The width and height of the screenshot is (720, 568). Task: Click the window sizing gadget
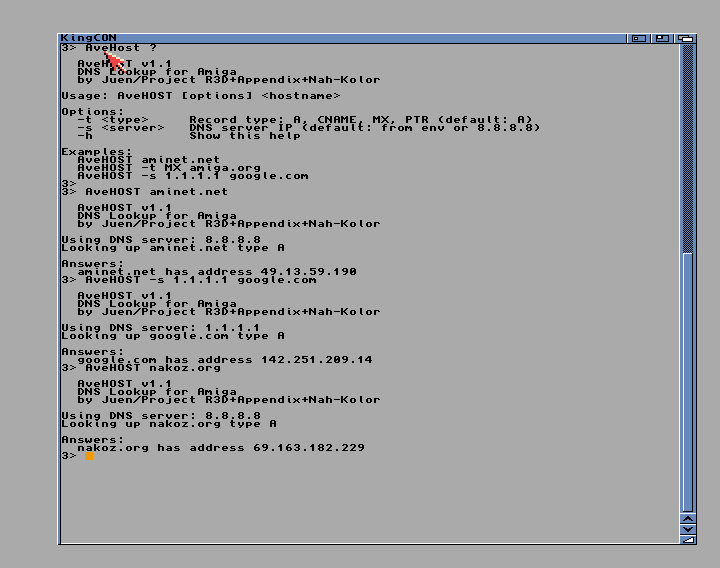click(x=688, y=540)
